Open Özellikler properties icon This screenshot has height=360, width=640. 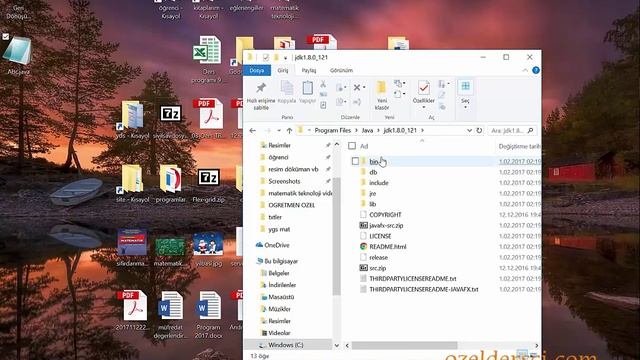point(424,88)
